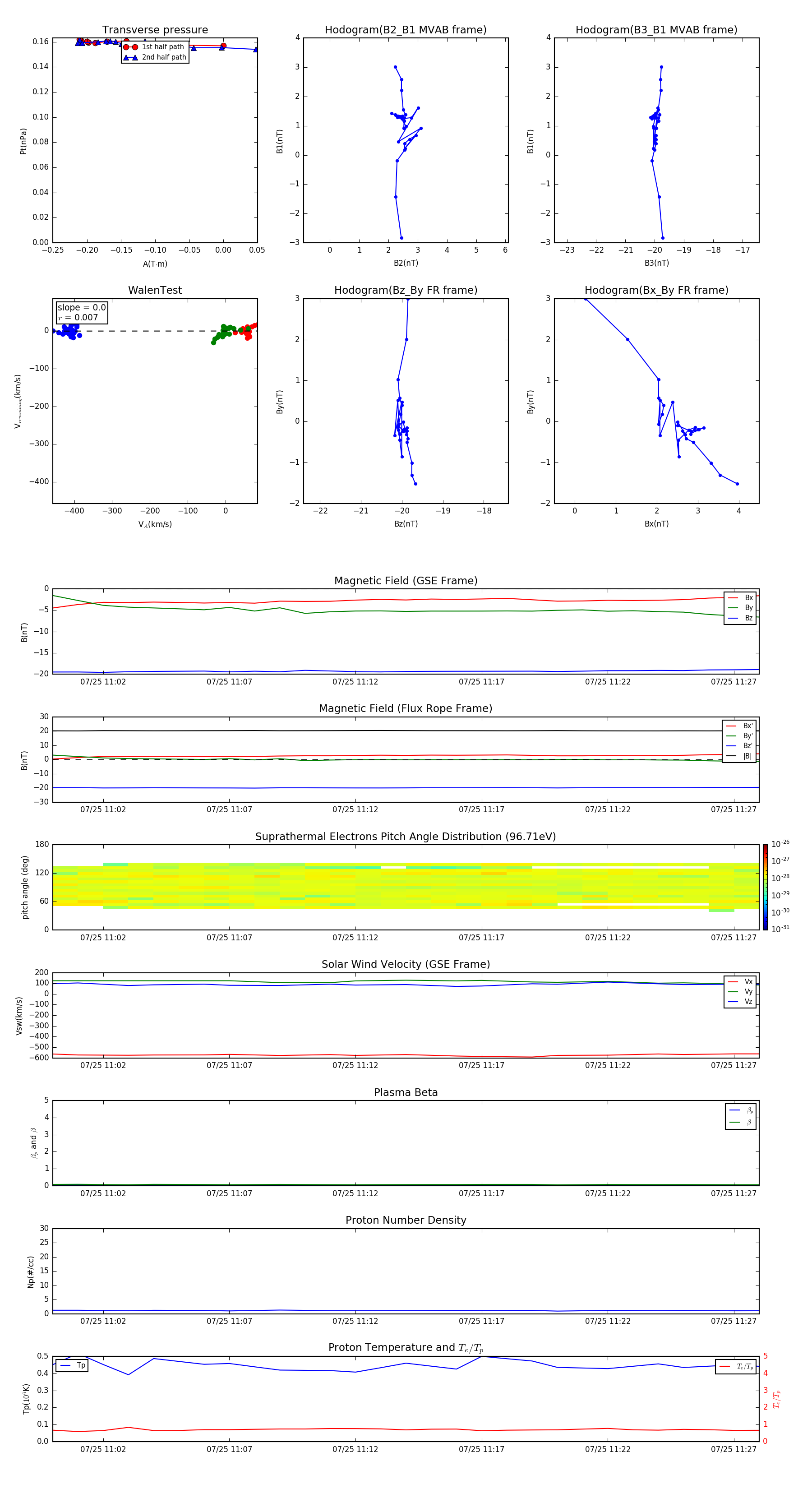The image size is (812, 1489).
Task: Click the By entry in GSE field legend
Action: pyautogui.click(x=740, y=608)
